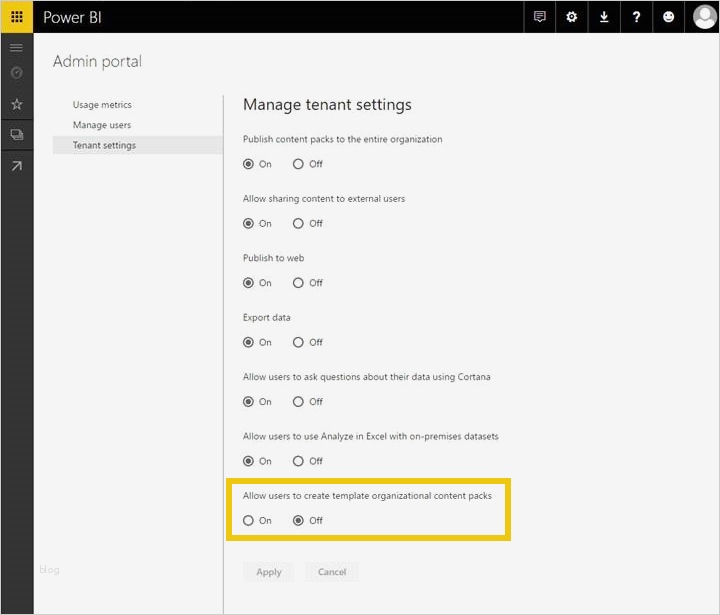The height and width of the screenshot is (615, 720).
Task: Open the notifications icon in header
Action: pos(540,17)
